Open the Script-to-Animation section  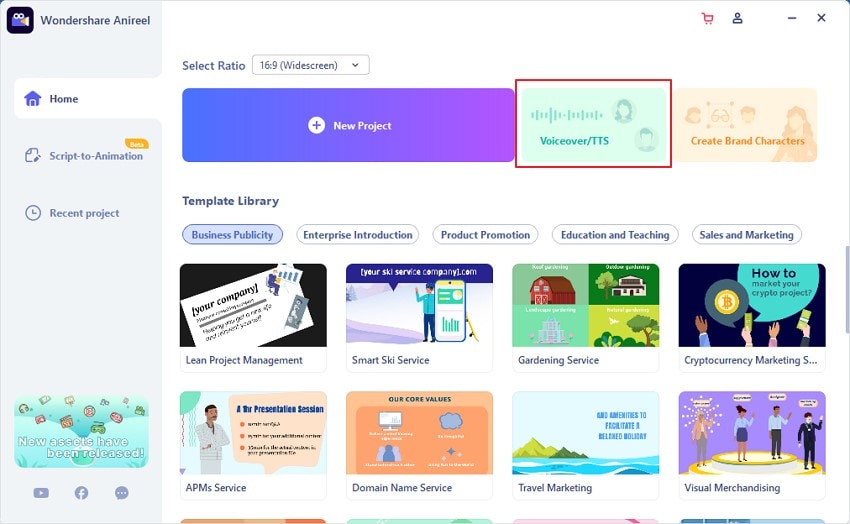point(87,156)
